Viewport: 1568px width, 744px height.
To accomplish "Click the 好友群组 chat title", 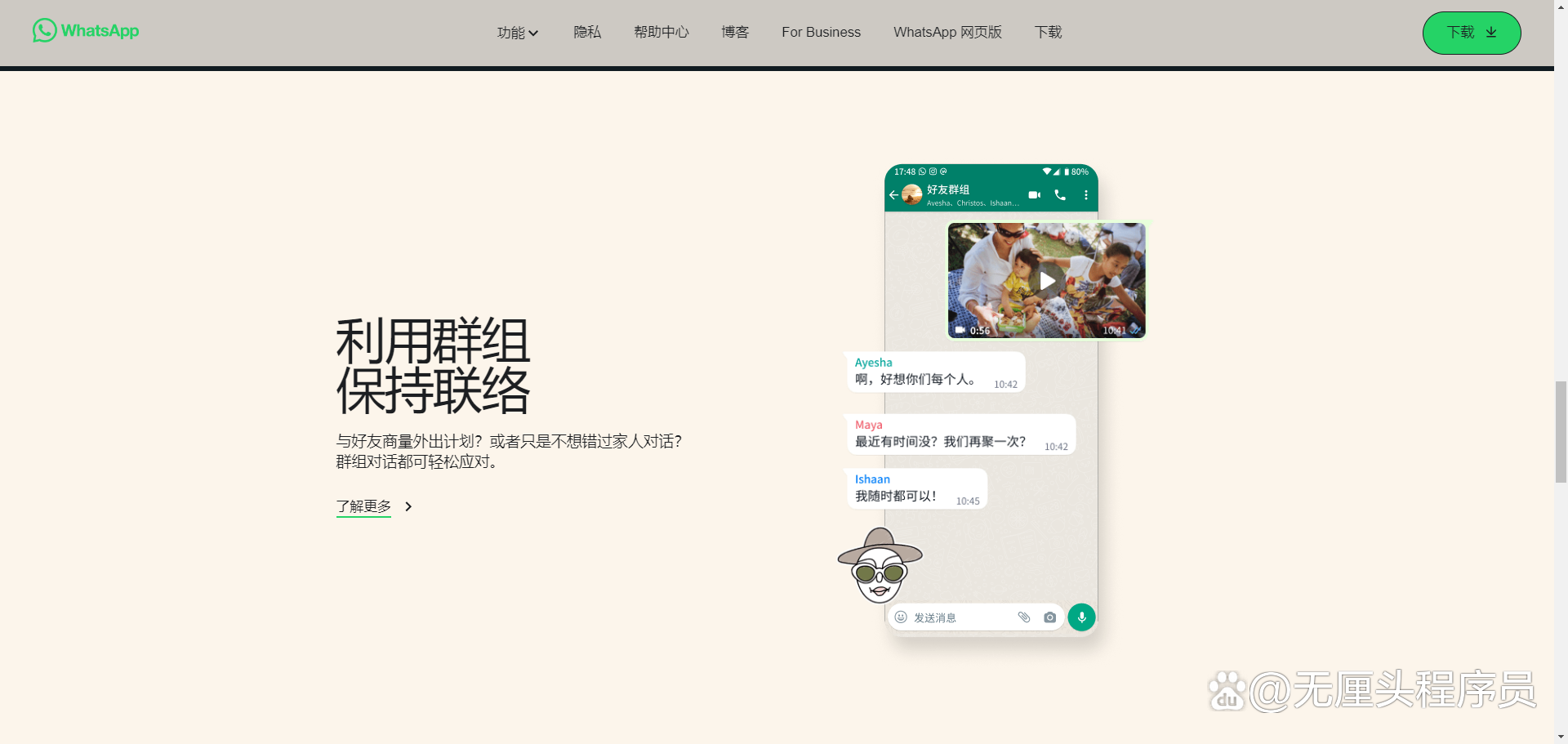I will [x=948, y=189].
